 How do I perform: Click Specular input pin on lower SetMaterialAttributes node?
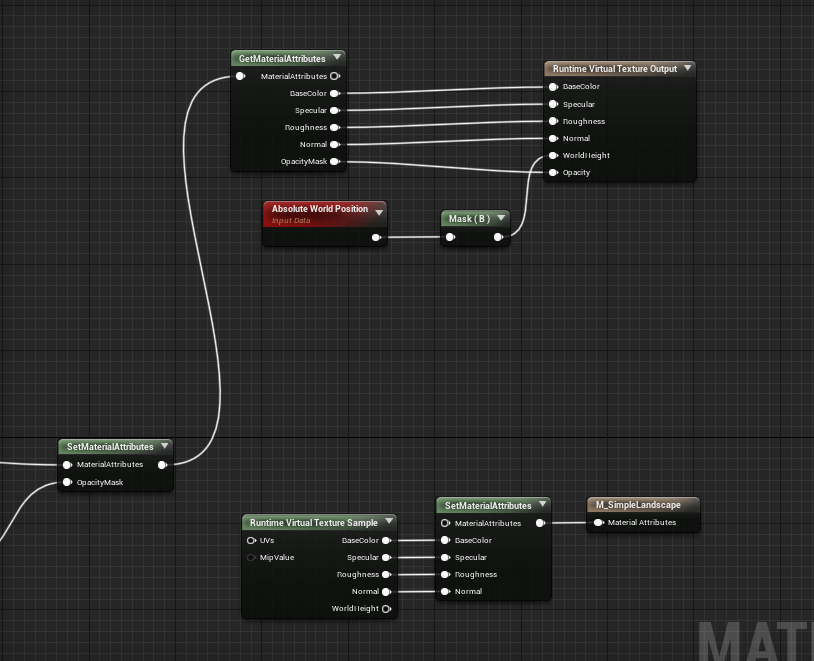445,558
